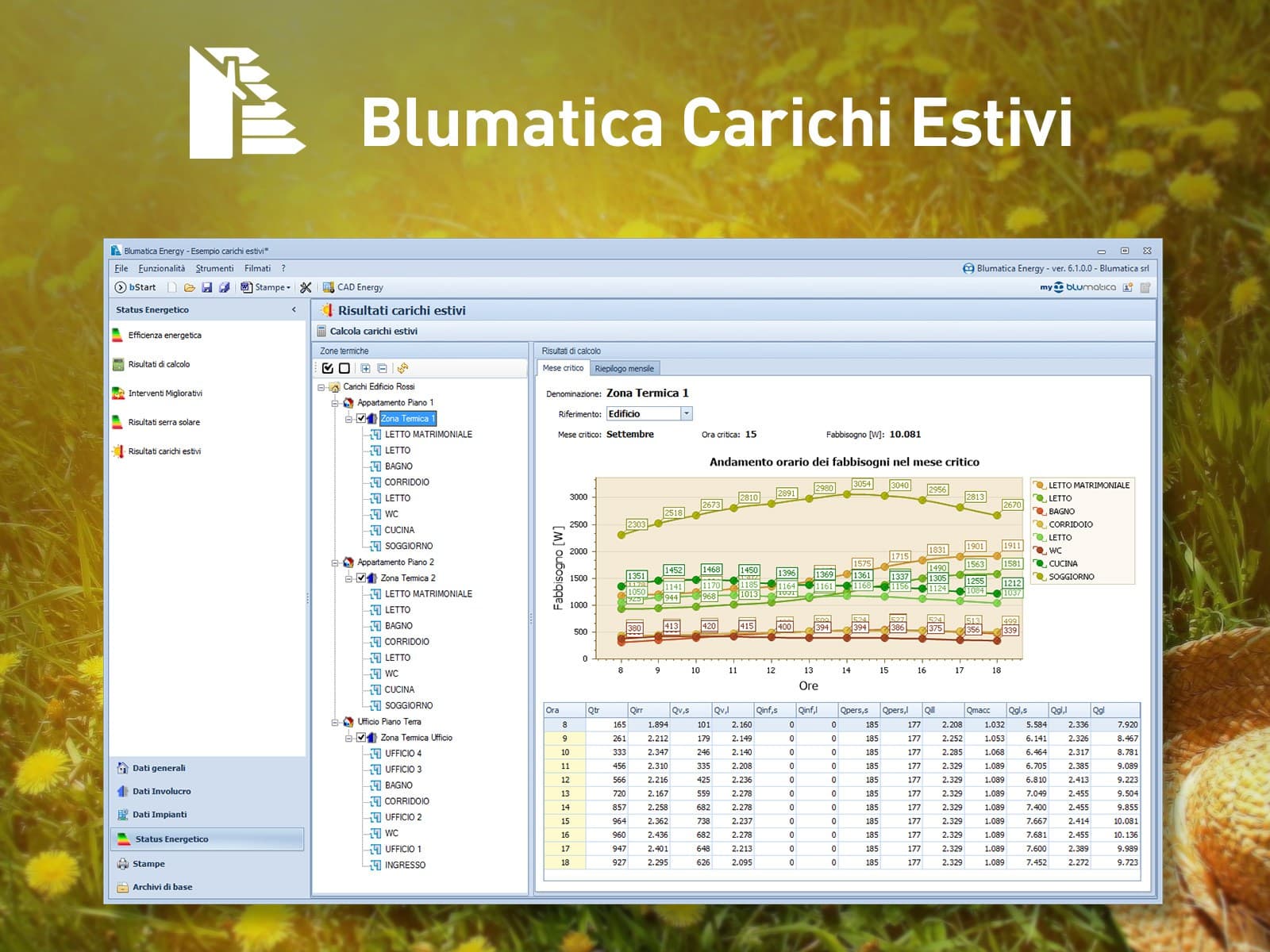
Task: Open the Dati Impianti section
Action: 152,814
